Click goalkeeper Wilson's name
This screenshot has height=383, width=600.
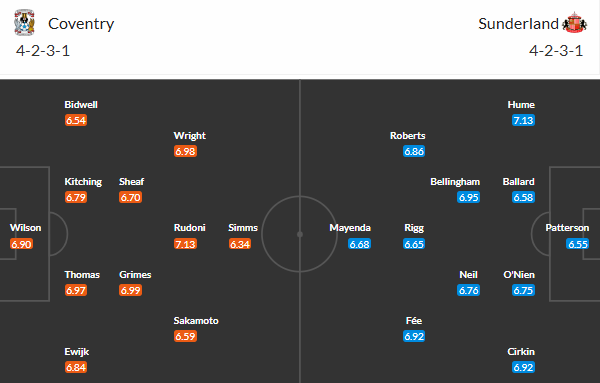pos(25,228)
